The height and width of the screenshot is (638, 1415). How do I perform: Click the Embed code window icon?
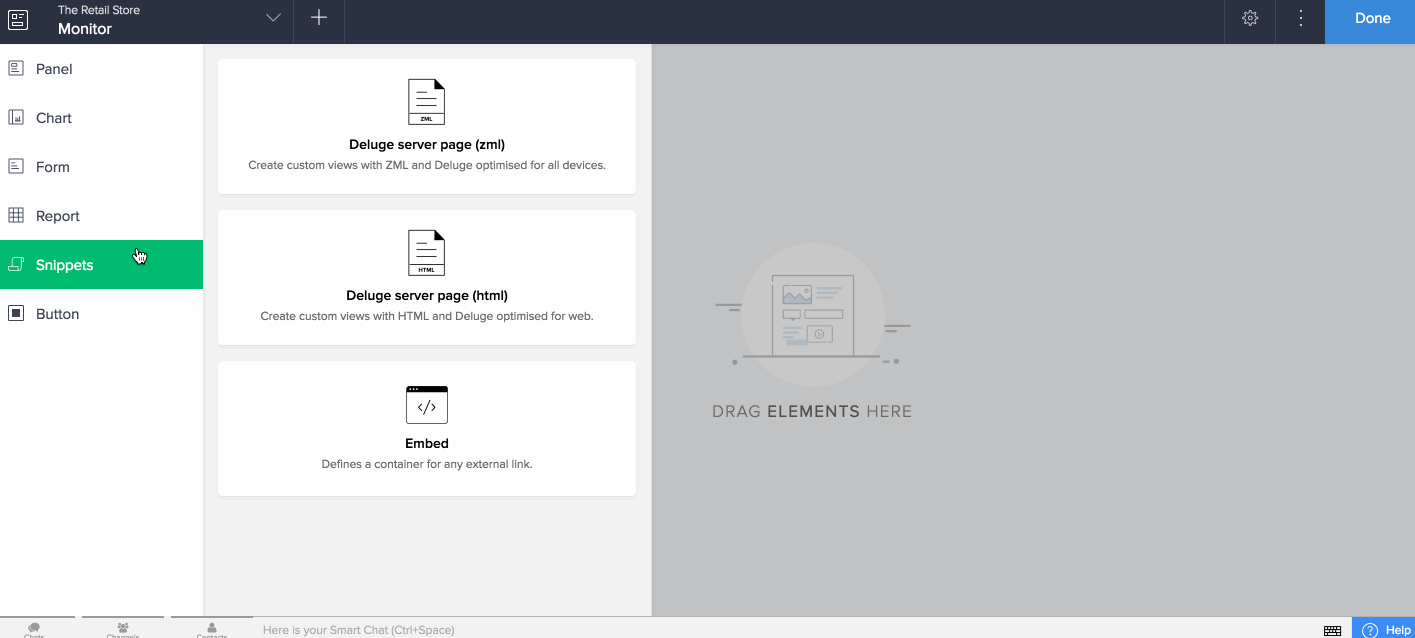[427, 405]
